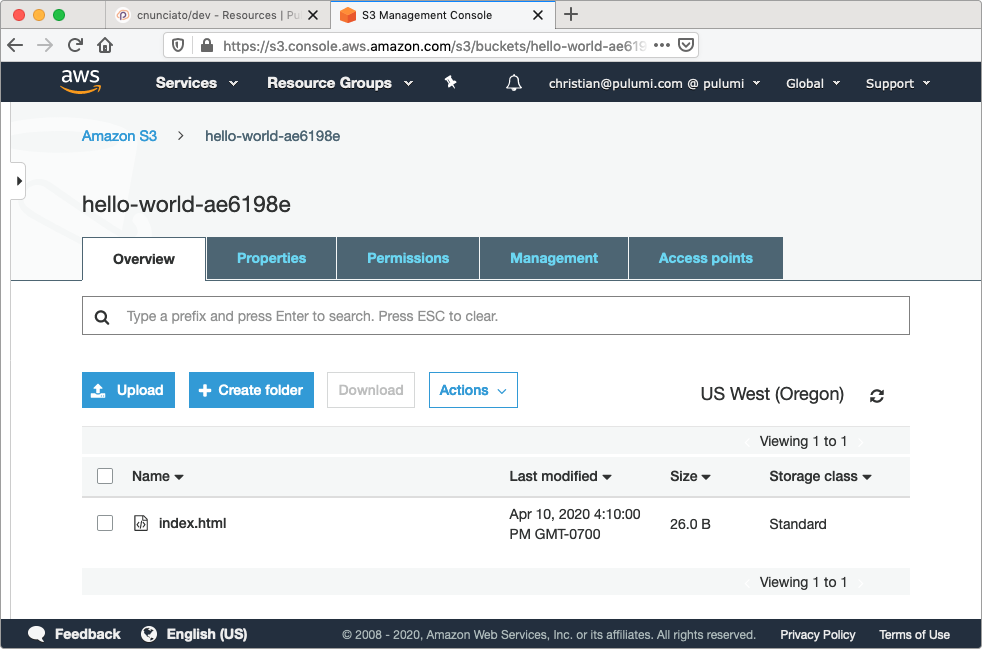Click the AWS logo home icon
The width and height of the screenshot is (982, 649).
pyautogui.click(x=80, y=82)
